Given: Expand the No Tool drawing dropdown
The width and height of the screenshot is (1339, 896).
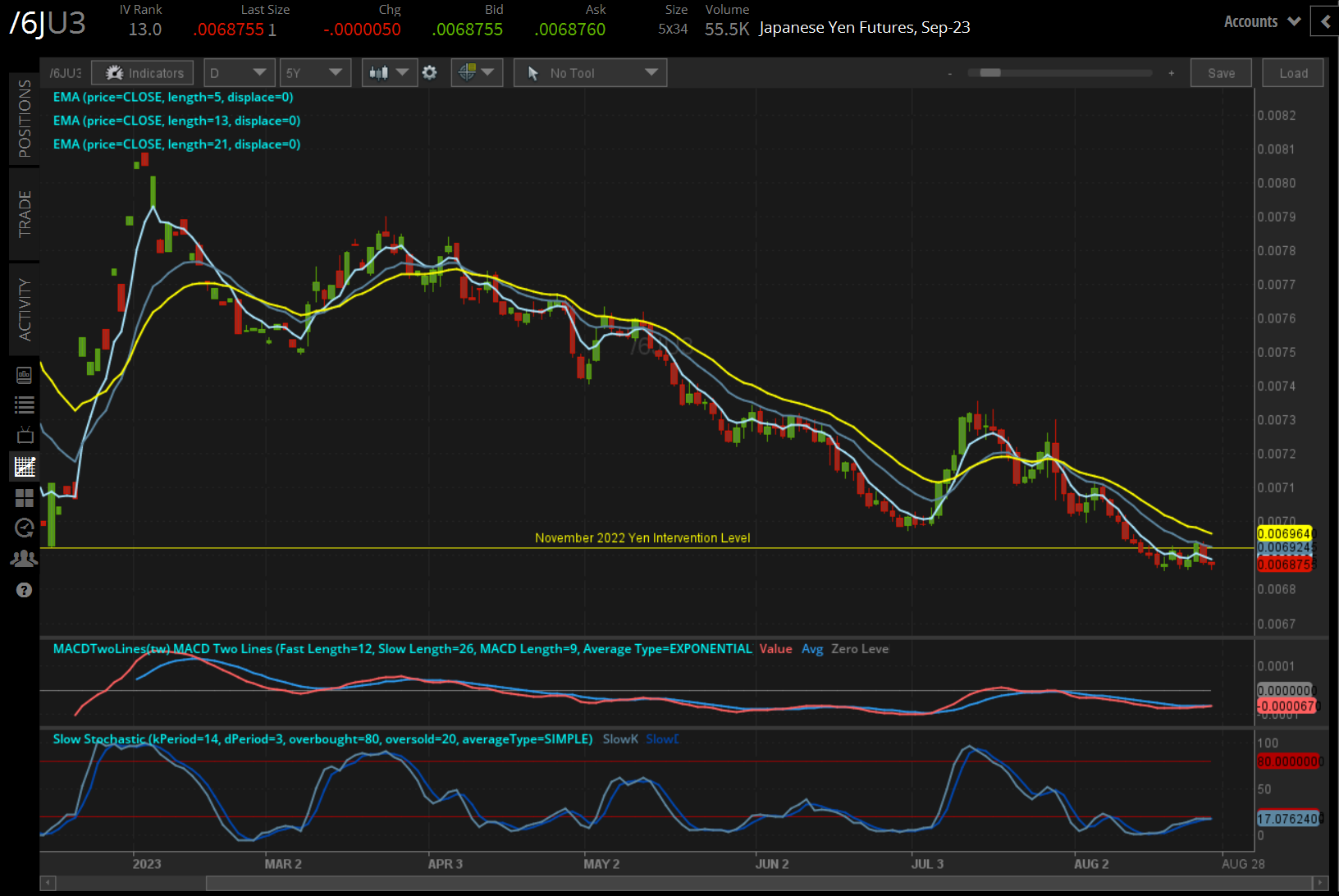Looking at the screenshot, I should tap(590, 73).
